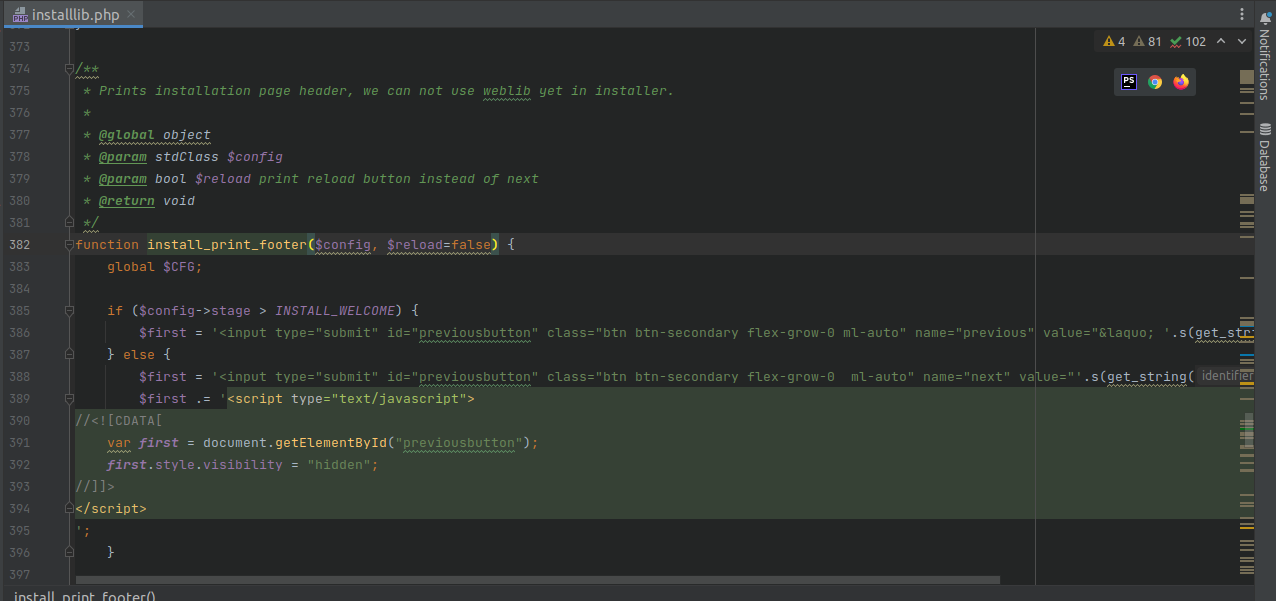Click the @global tag on line 377

click(x=127, y=134)
